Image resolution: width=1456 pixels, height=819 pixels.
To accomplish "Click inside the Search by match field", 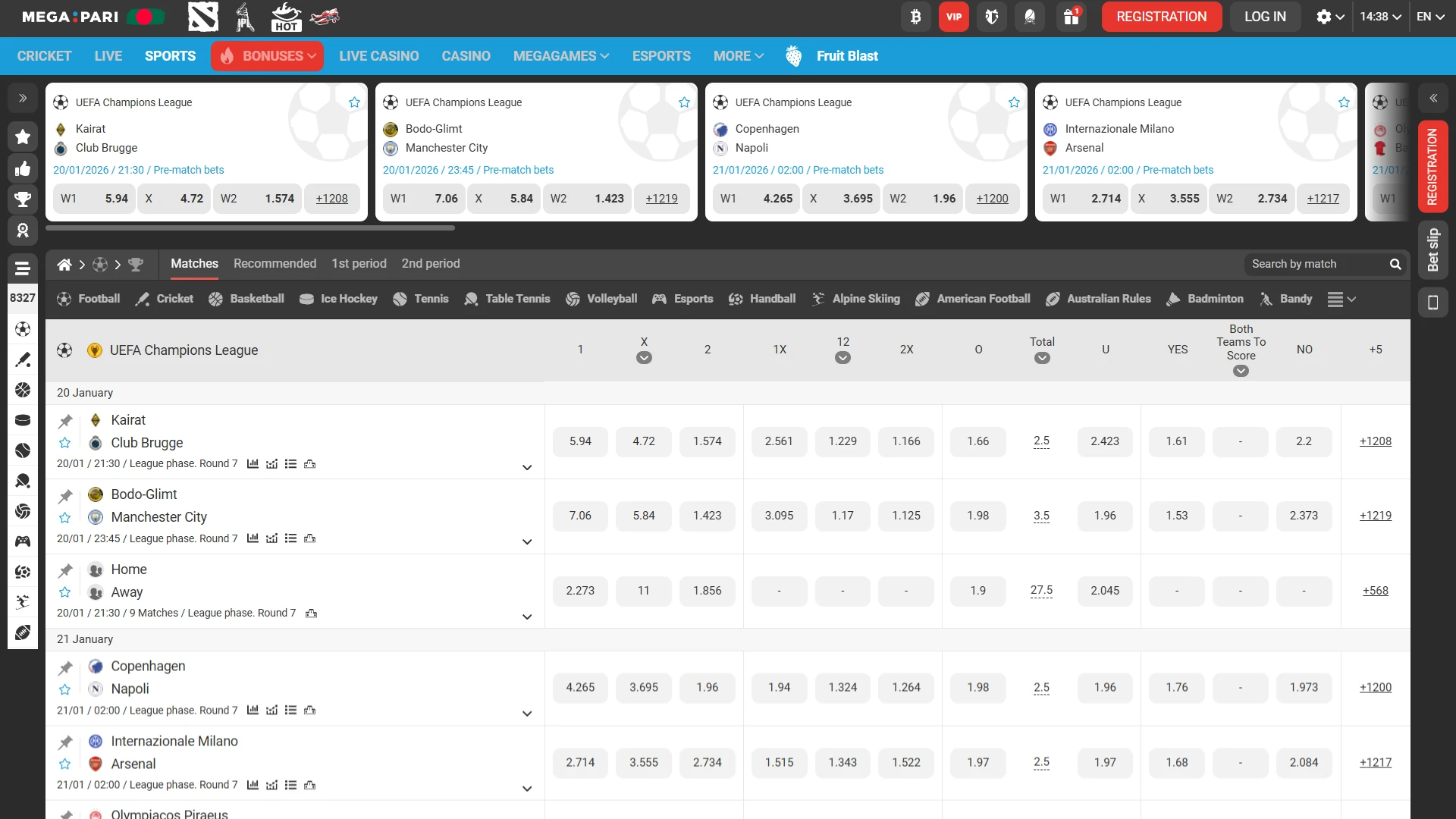I will [1319, 264].
